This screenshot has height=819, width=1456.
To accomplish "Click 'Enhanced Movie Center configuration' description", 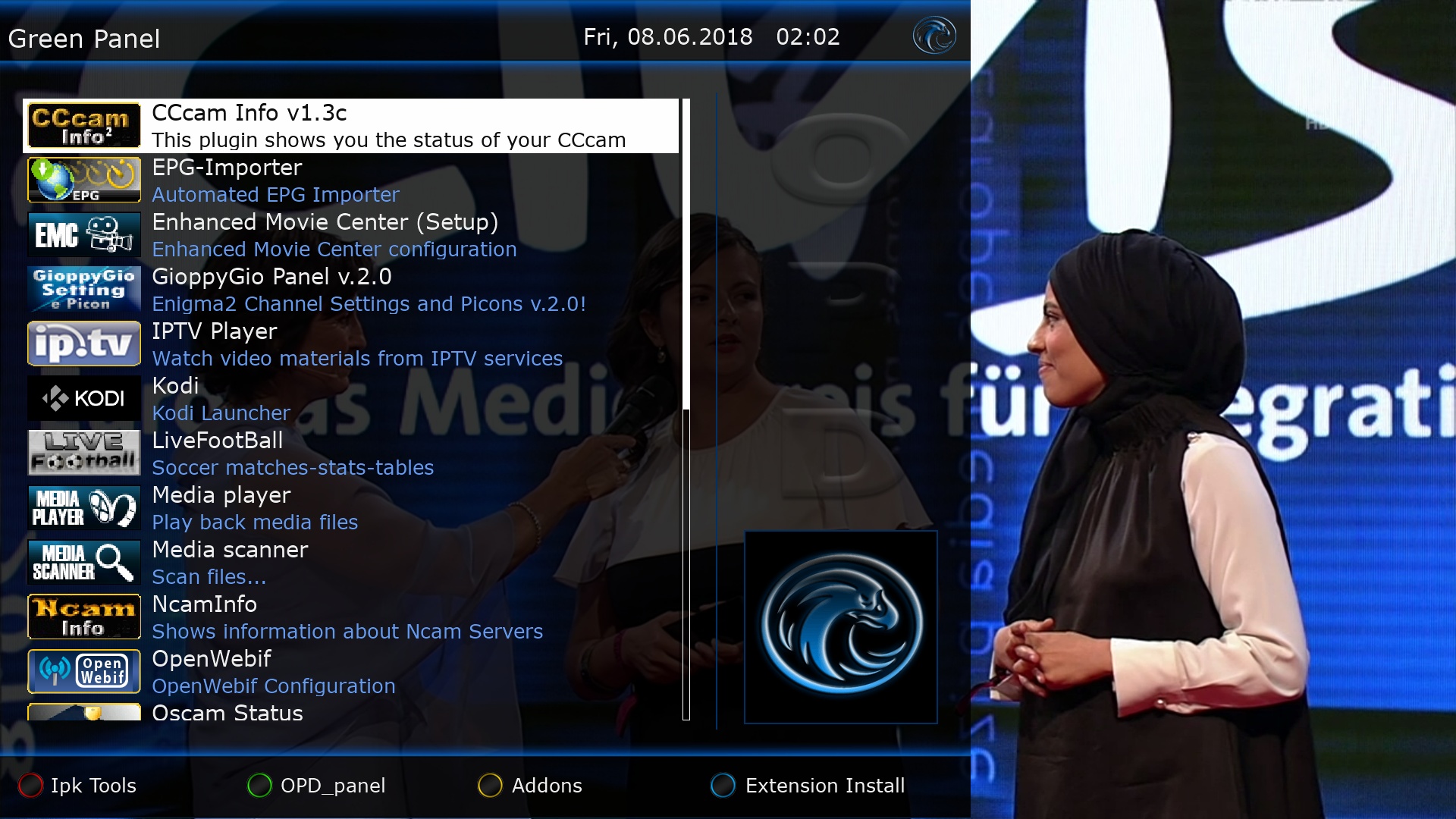I will [x=334, y=249].
